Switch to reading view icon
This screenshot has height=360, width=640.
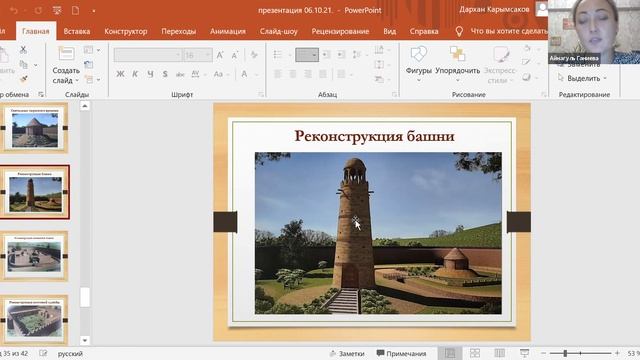click(500, 353)
